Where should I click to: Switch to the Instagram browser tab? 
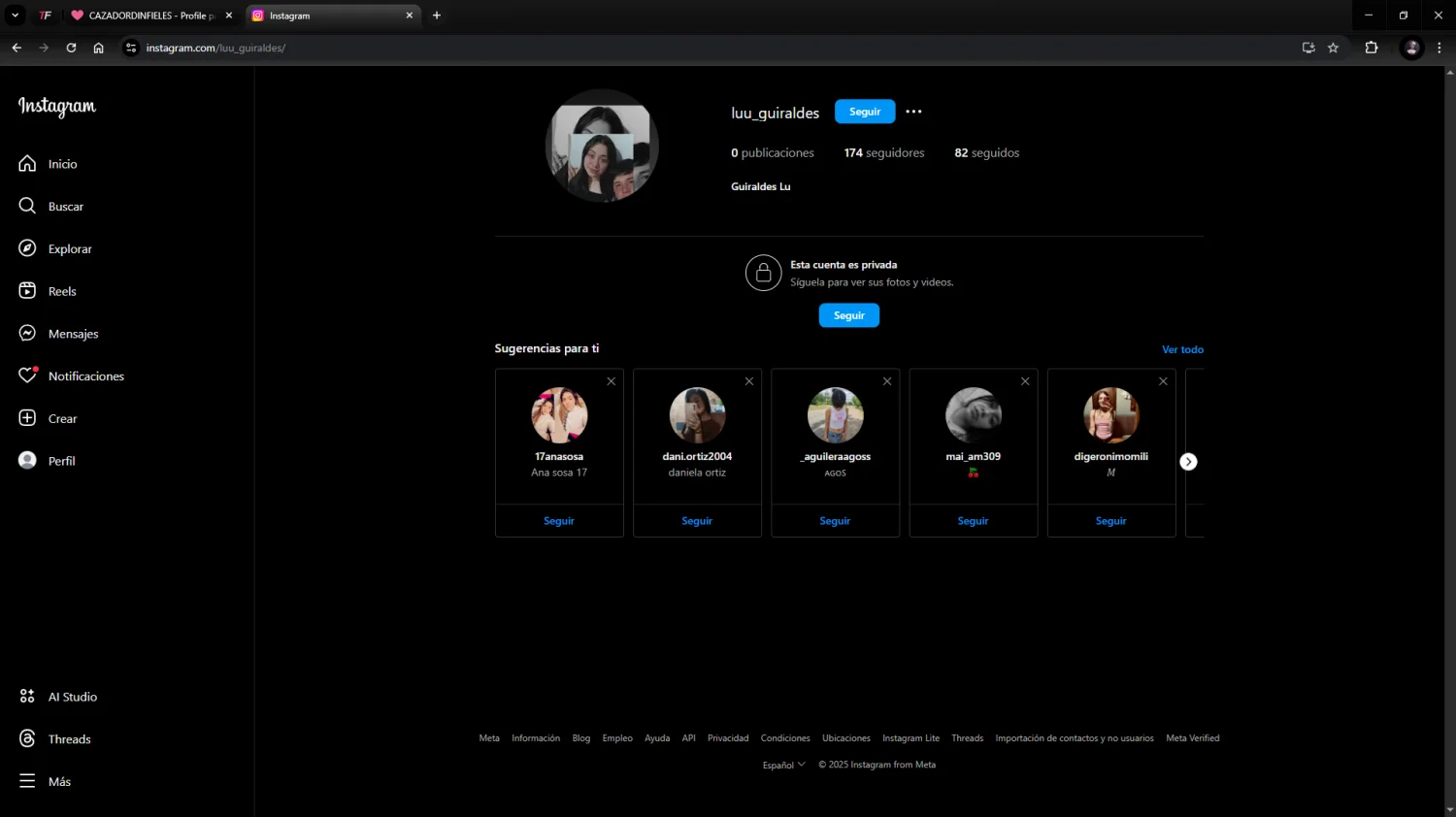pos(331,16)
